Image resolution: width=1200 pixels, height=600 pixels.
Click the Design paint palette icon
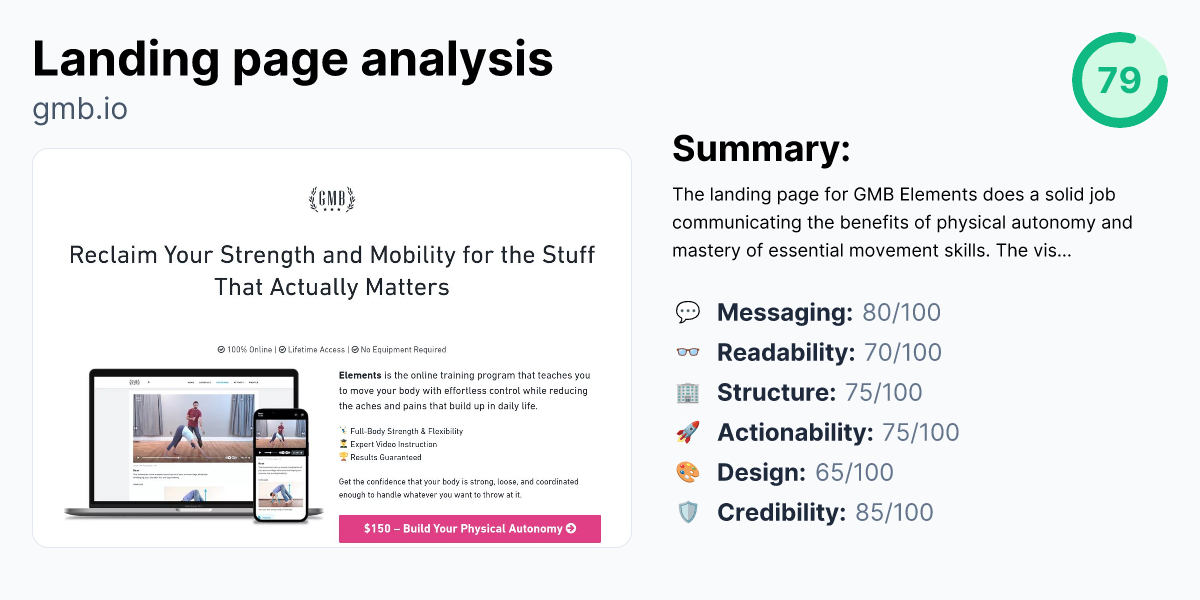click(687, 472)
